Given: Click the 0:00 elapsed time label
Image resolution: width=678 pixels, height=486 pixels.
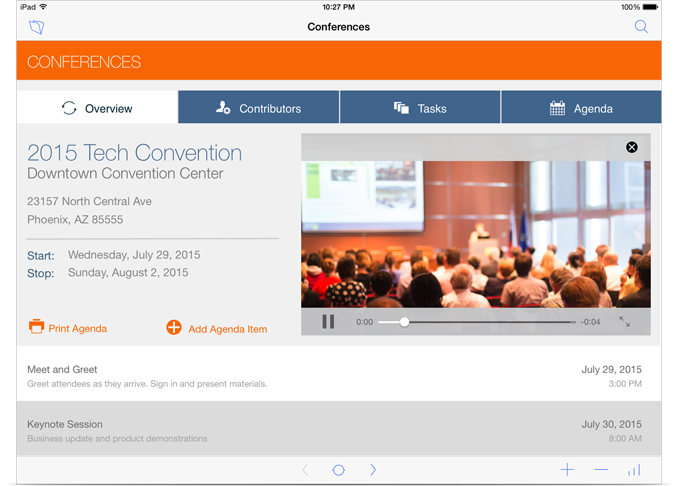Looking at the screenshot, I should click(x=365, y=322).
